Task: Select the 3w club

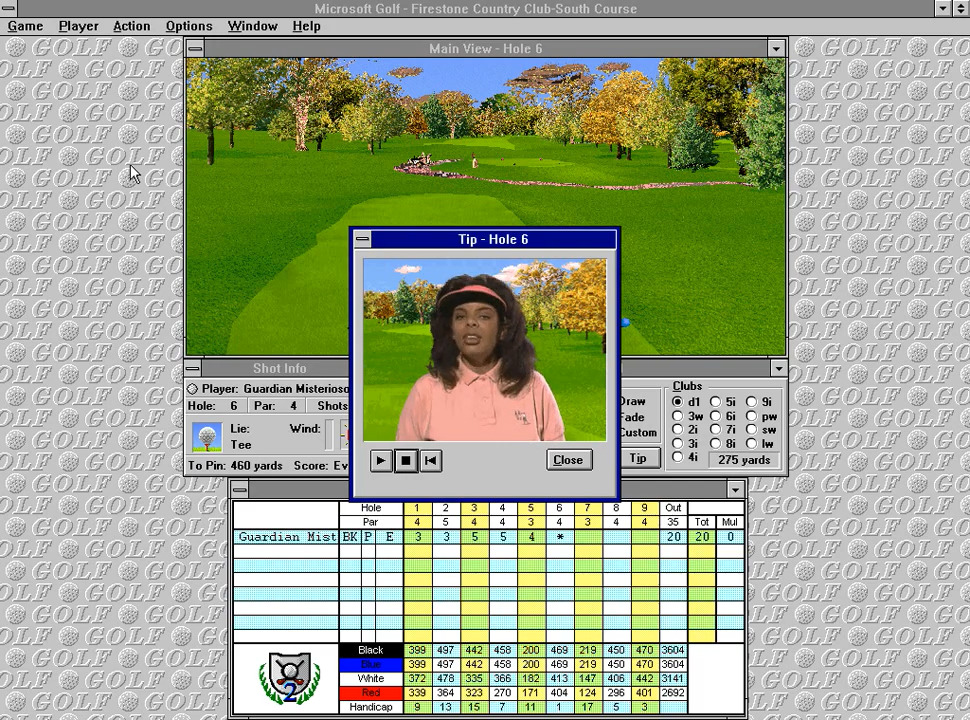Action: [x=677, y=416]
